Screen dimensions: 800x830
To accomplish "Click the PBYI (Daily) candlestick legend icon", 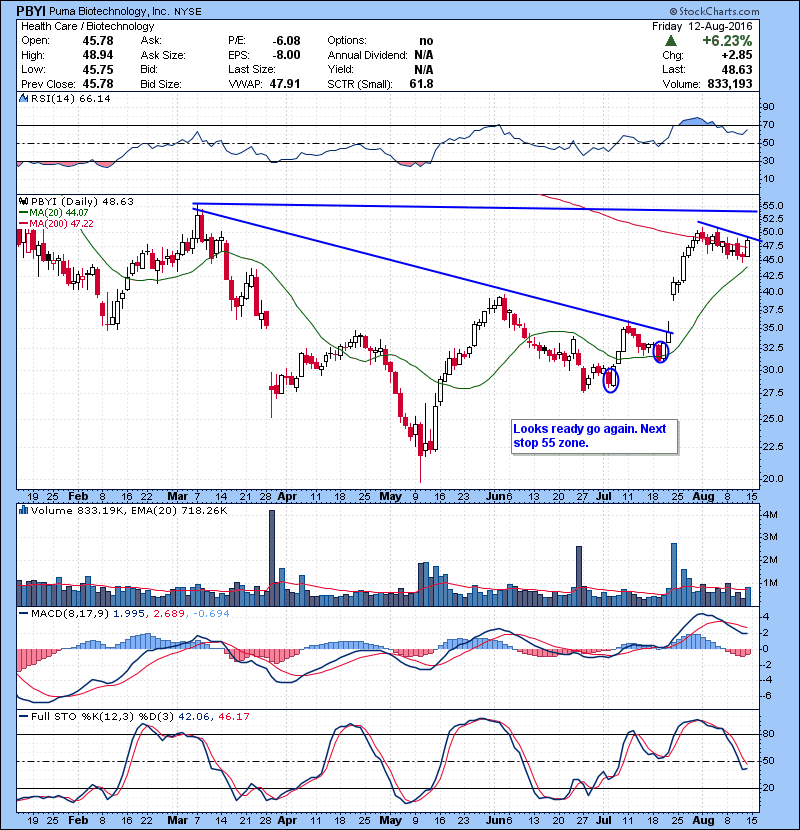I will [23, 202].
